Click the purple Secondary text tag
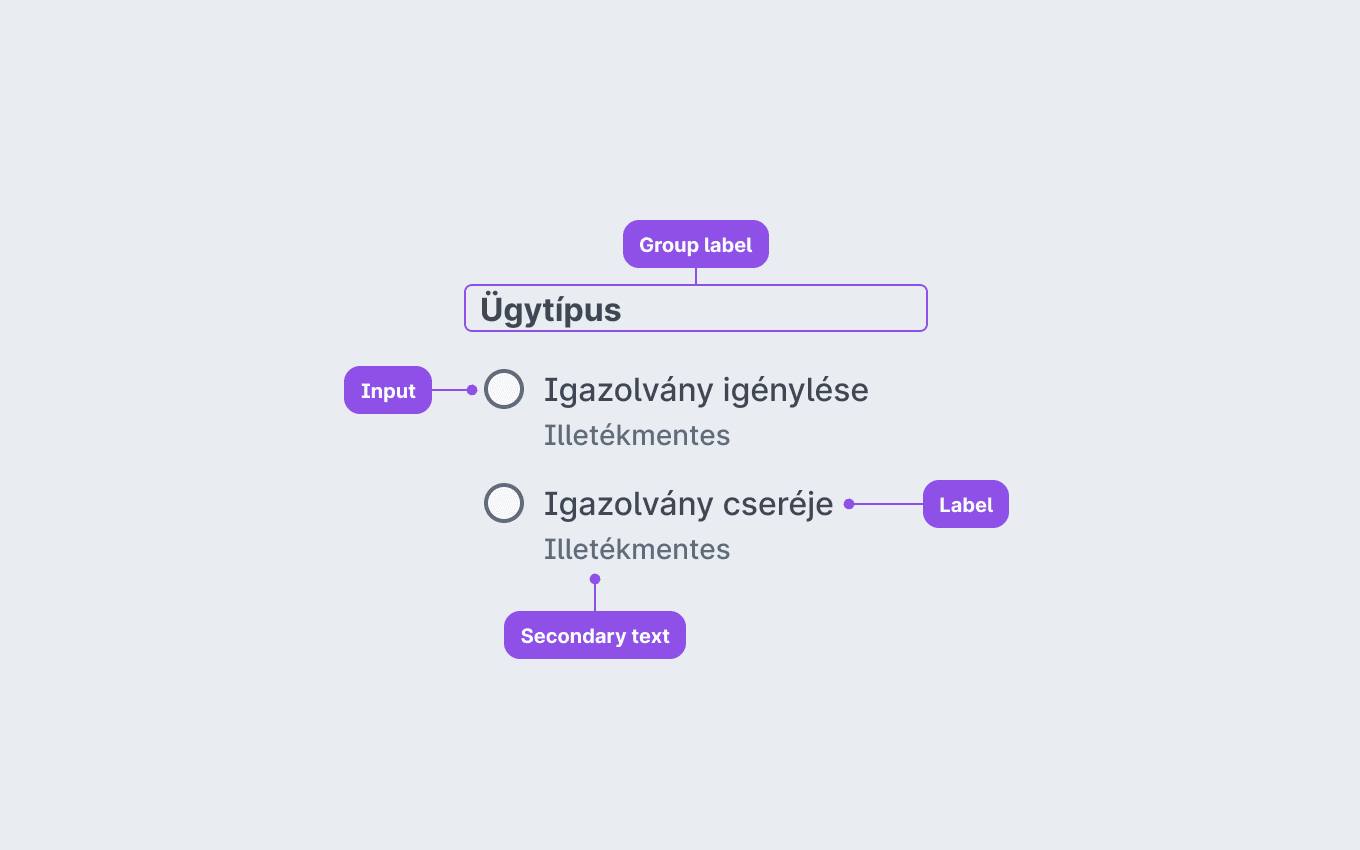This screenshot has height=850, width=1360. pyautogui.click(x=595, y=635)
